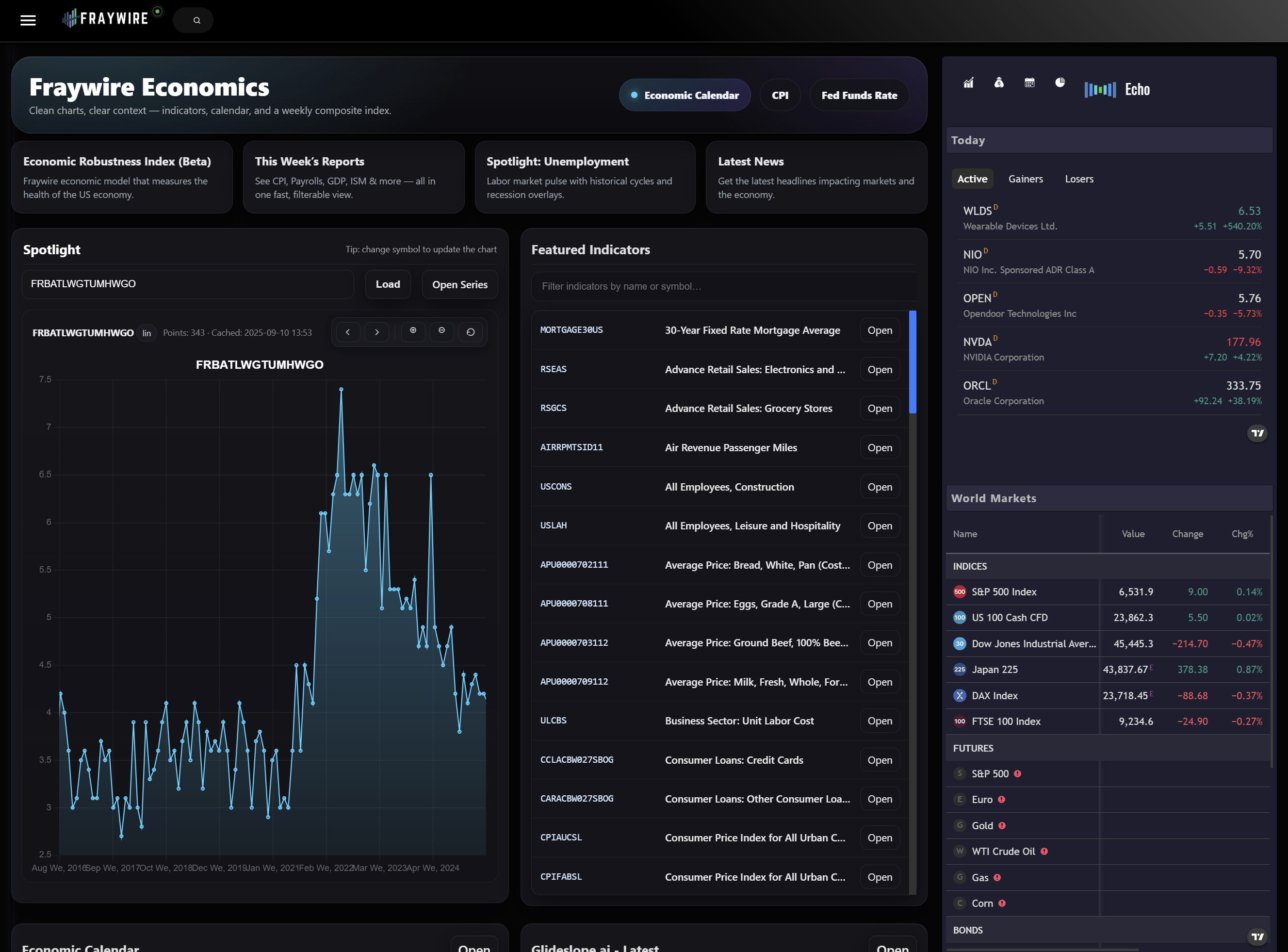Collapse the INDICES section header
The image size is (1288, 952).
[x=1108, y=566]
